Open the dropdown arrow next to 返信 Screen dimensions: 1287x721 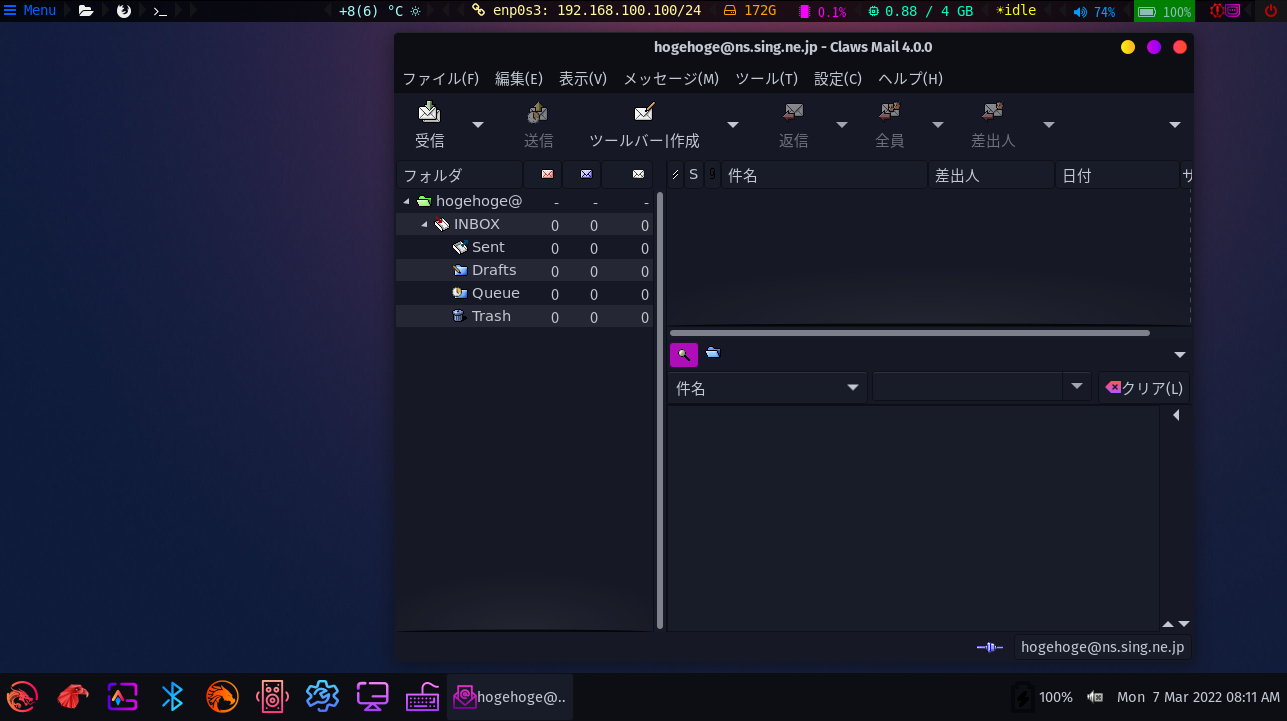click(x=842, y=125)
